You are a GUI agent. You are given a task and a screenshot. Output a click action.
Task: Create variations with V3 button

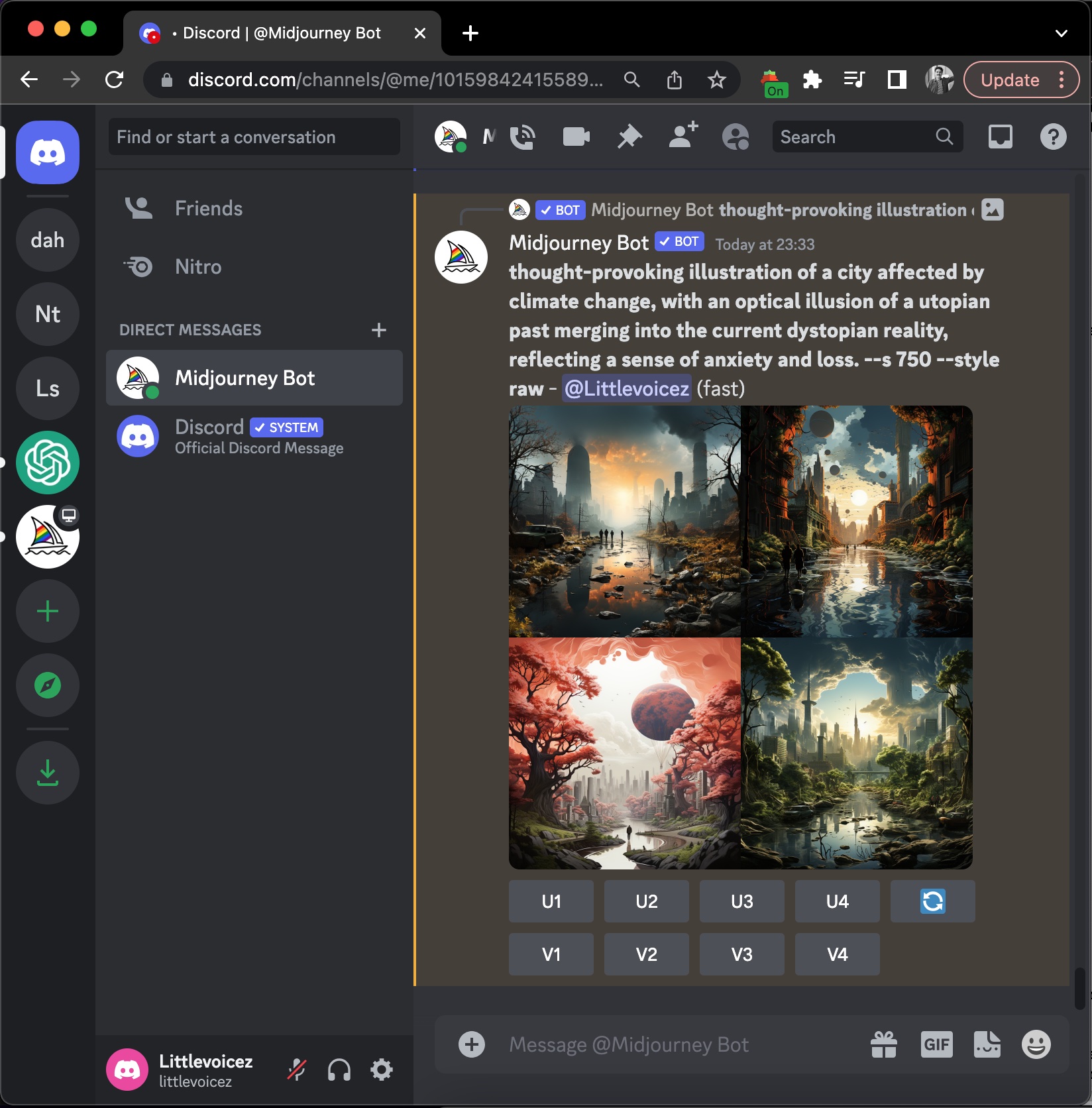(x=741, y=954)
